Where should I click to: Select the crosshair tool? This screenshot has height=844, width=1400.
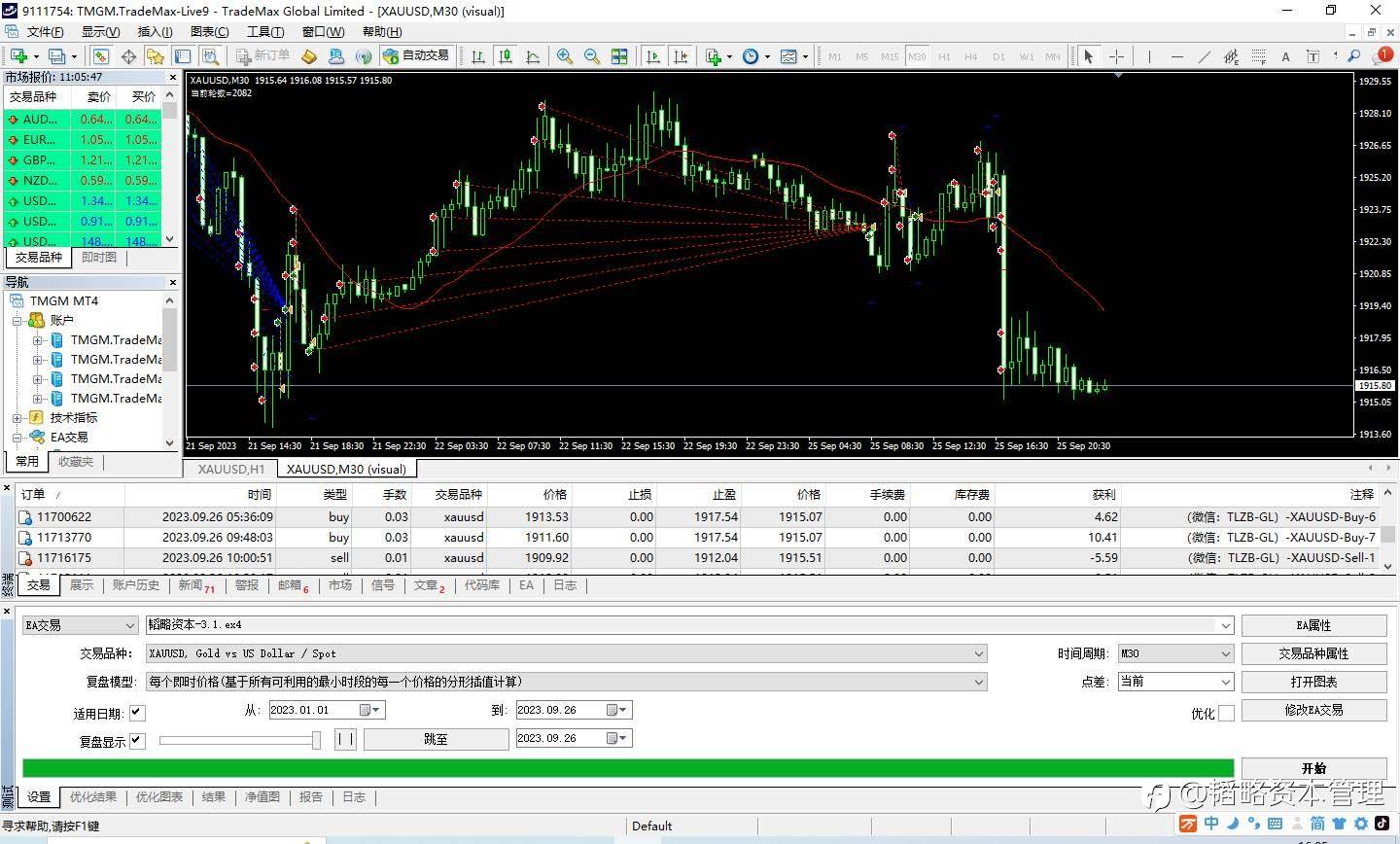(x=1116, y=56)
